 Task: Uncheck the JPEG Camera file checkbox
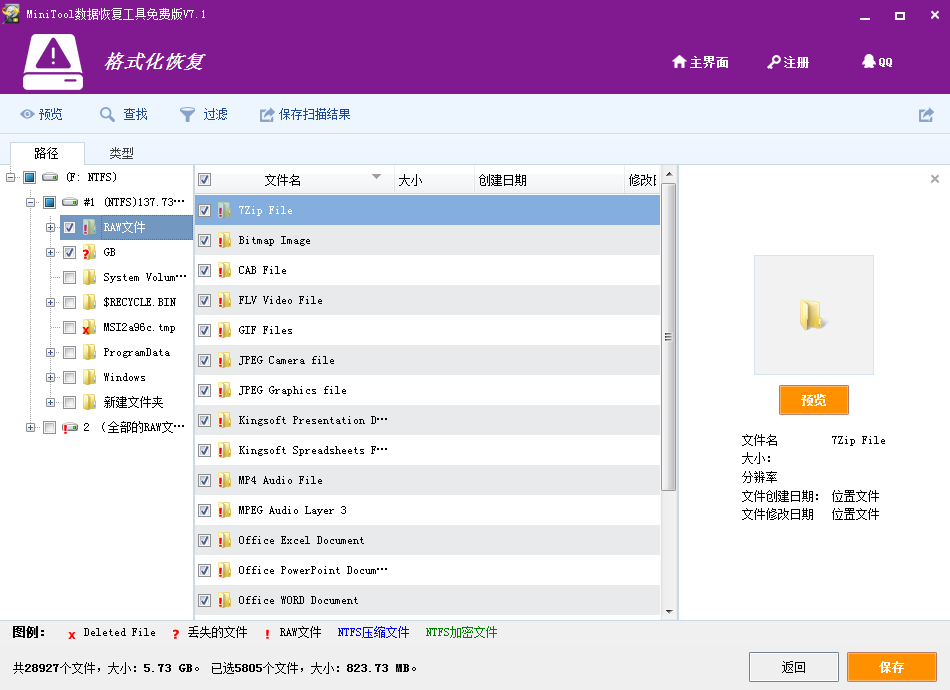click(x=205, y=360)
